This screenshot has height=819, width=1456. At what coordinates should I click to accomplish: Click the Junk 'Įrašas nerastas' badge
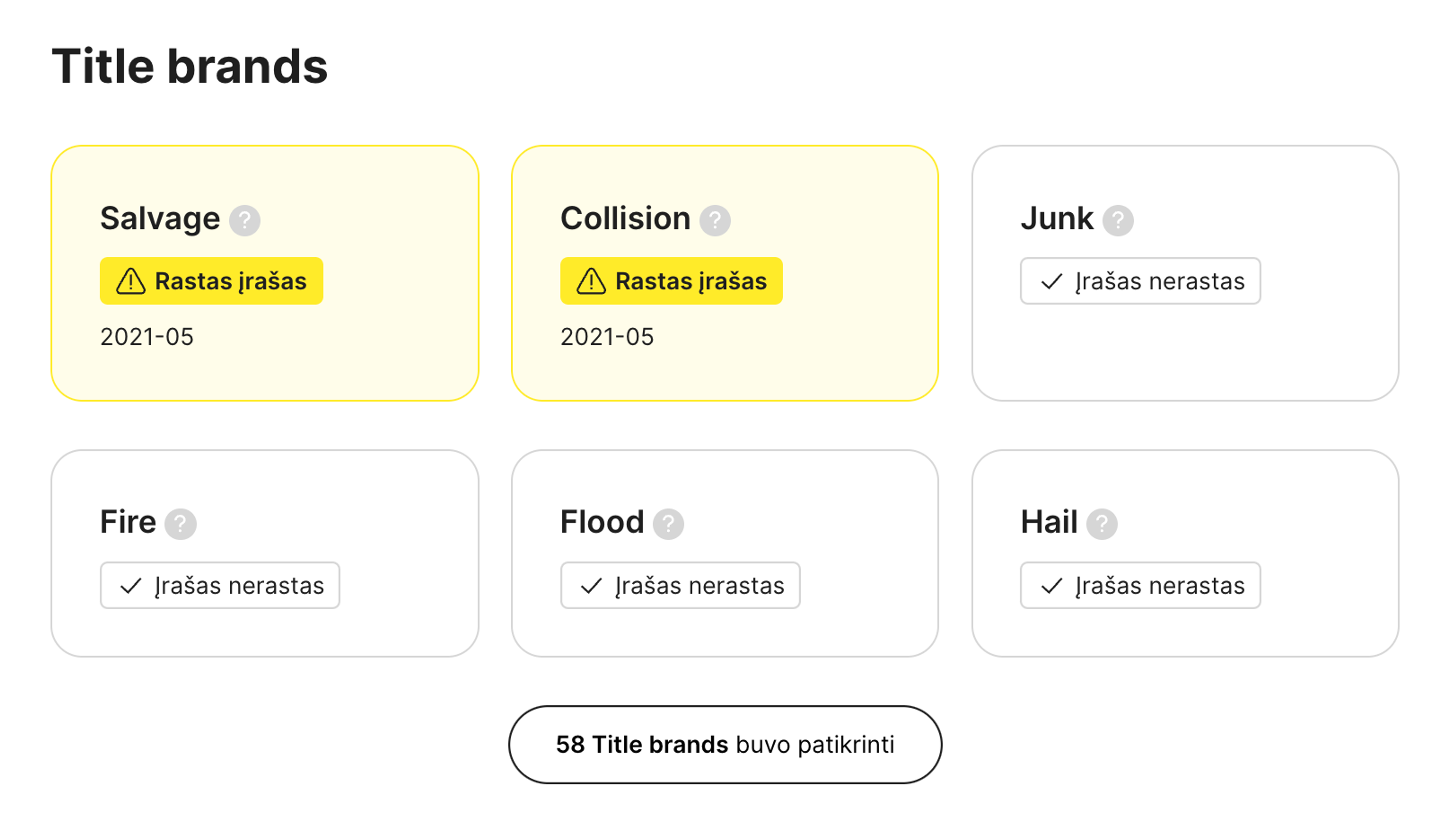pyautogui.click(x=1140, y=281)
